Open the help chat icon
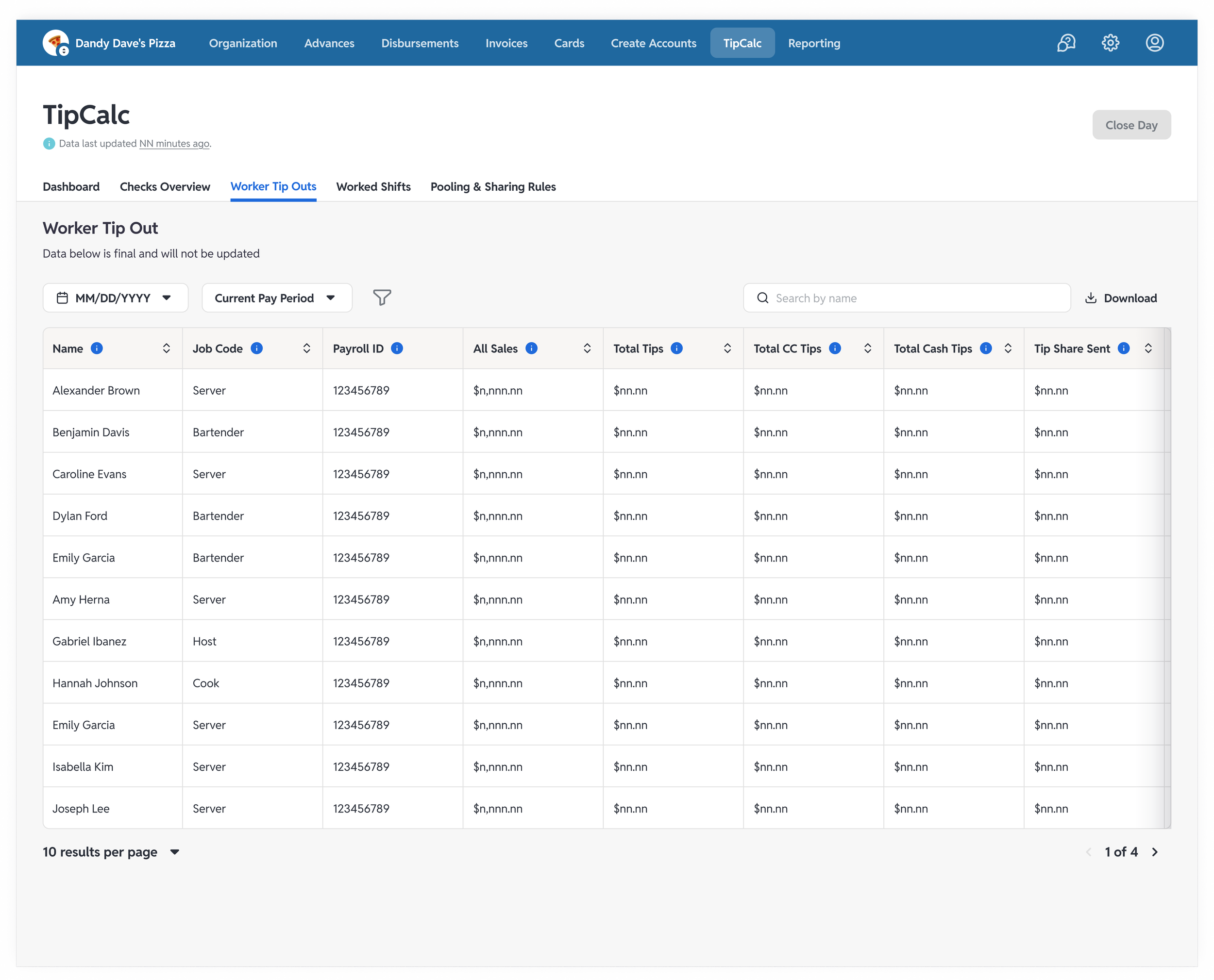 (x=1066, y=43)
